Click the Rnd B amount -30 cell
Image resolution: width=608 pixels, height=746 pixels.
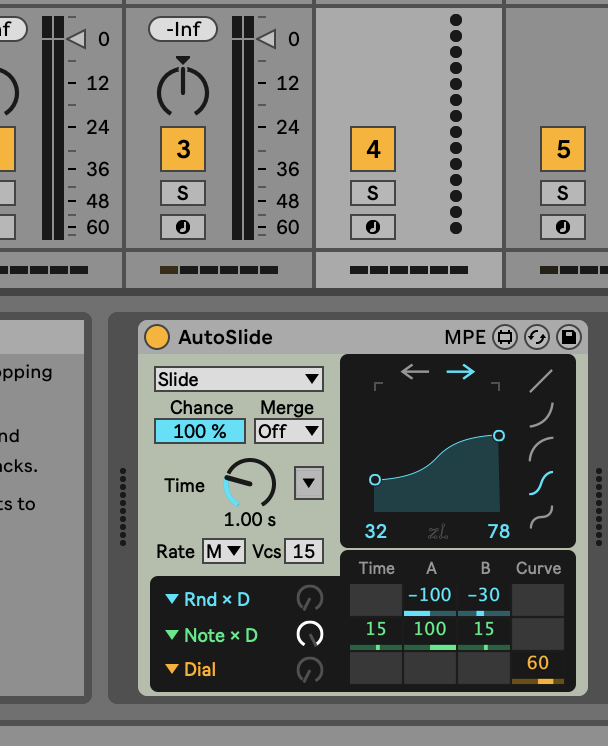(x=484, y=599)
